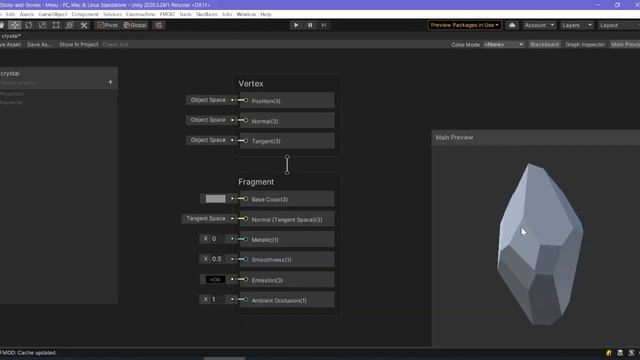Click Save Asset button
Screen dimensions: 640x360
pyautogui.click(x=10, y=44)
